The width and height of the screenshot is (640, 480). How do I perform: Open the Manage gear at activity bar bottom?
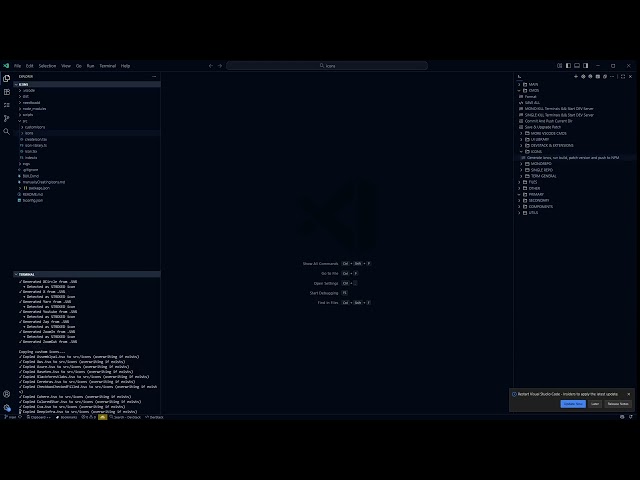[x=7, y=407]
